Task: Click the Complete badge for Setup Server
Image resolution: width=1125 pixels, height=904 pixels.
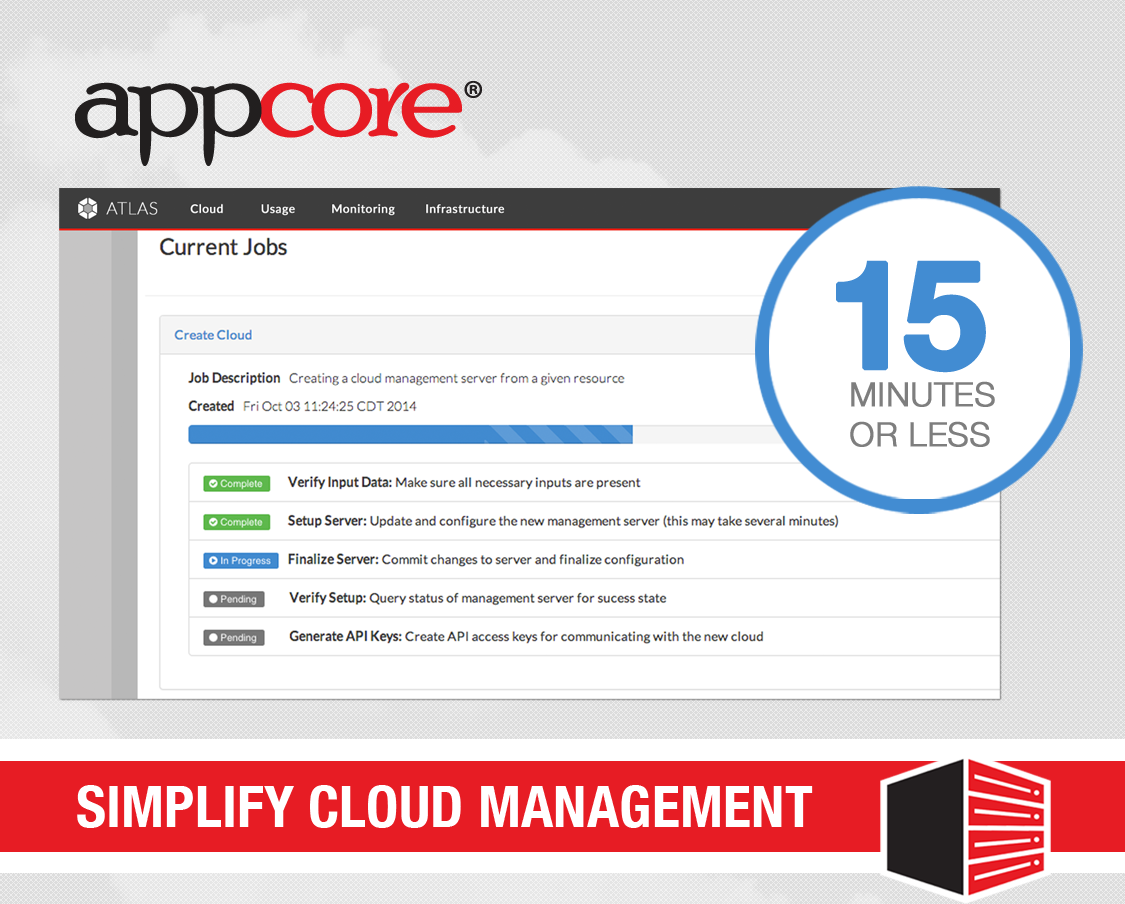Action: click(x=237, y=522)
